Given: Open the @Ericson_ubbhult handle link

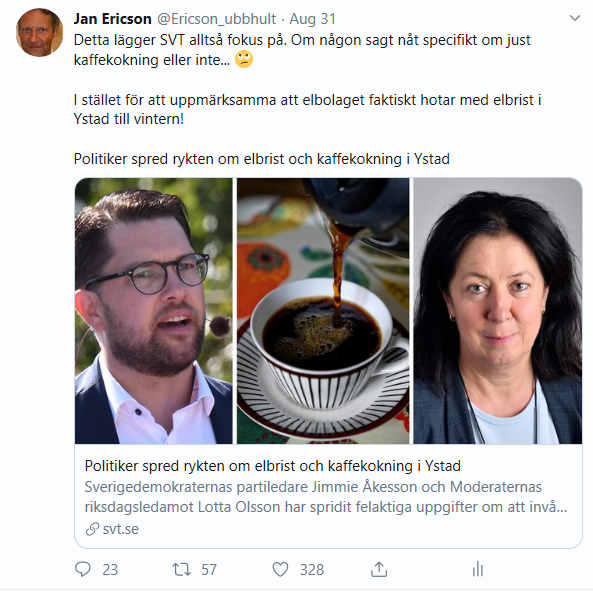Looking at the screenshot, I should click(x=216, y=19).
